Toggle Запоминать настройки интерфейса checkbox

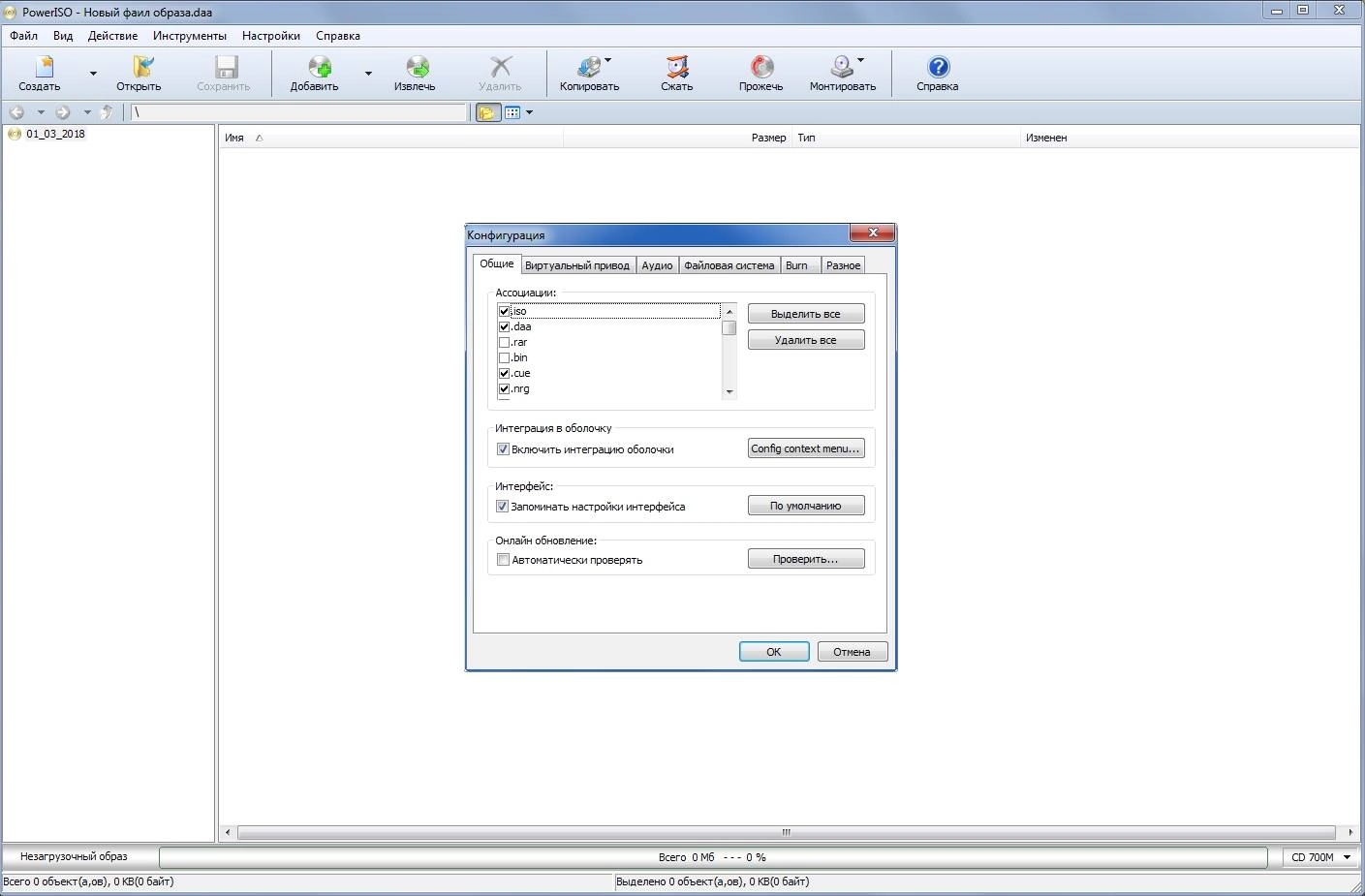click(x=503, y=507)
